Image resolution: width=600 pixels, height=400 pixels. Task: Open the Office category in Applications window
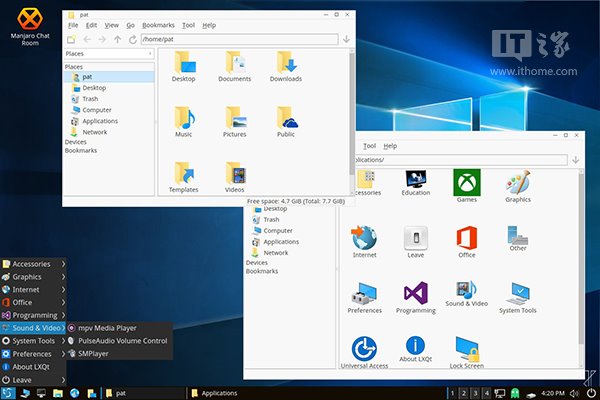pos(466,242)
